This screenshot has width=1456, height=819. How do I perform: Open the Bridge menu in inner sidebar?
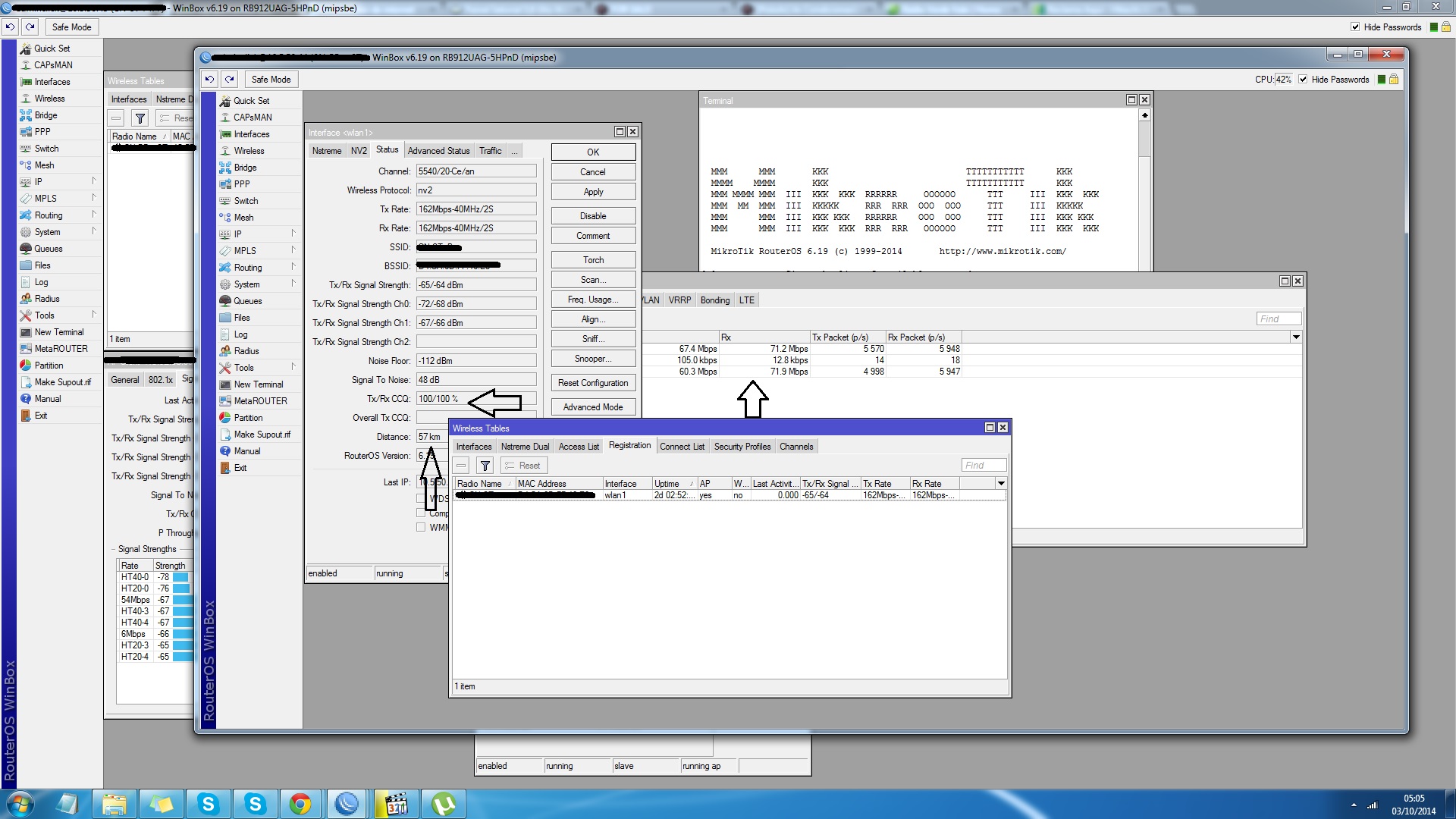click(x=245, y=168)
